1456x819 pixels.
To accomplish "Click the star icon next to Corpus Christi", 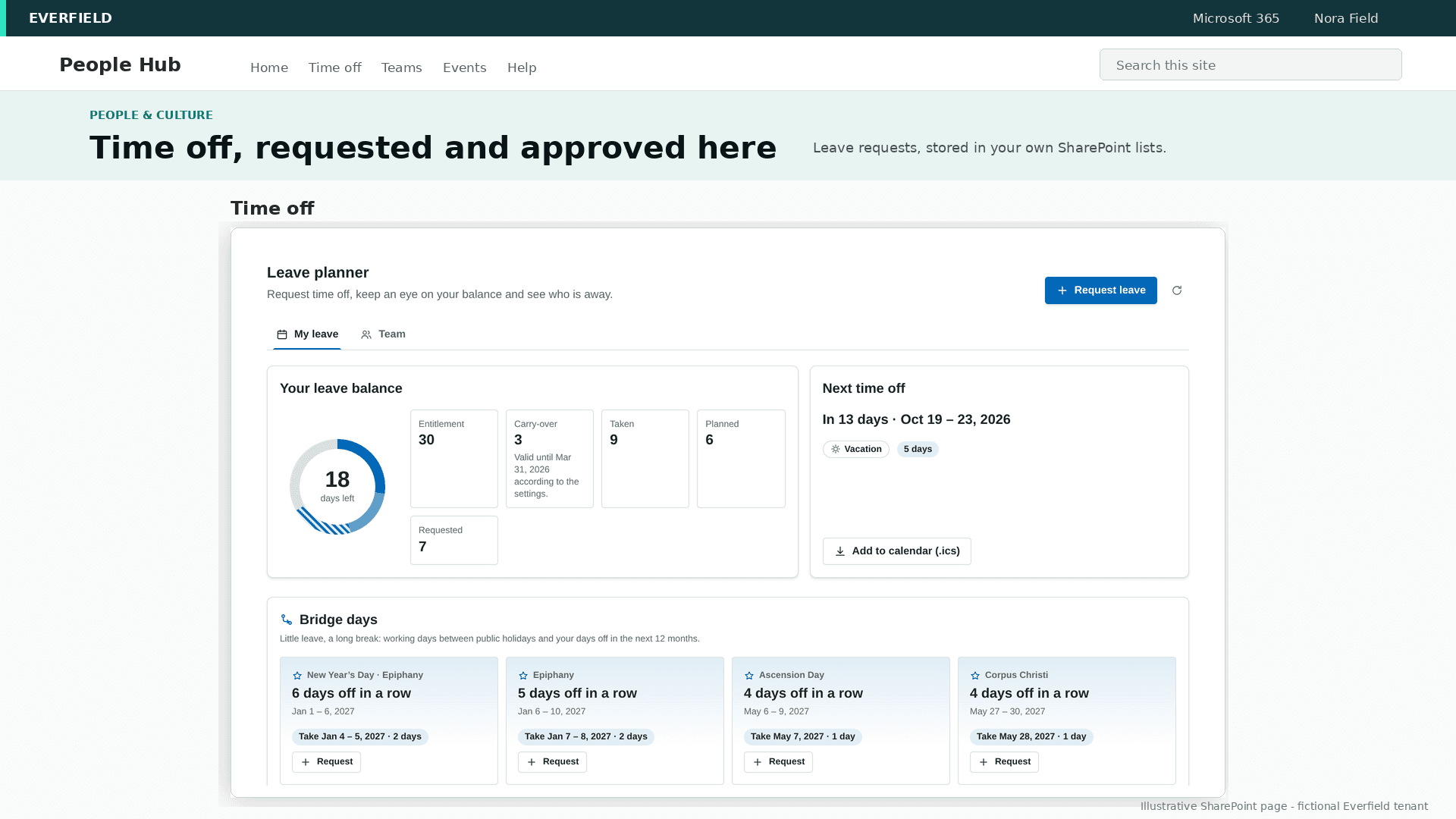I will (x=975, y=676).
